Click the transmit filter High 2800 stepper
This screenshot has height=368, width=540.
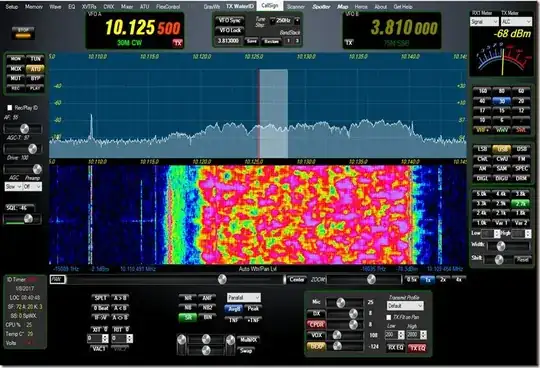(x=424, y=335)
